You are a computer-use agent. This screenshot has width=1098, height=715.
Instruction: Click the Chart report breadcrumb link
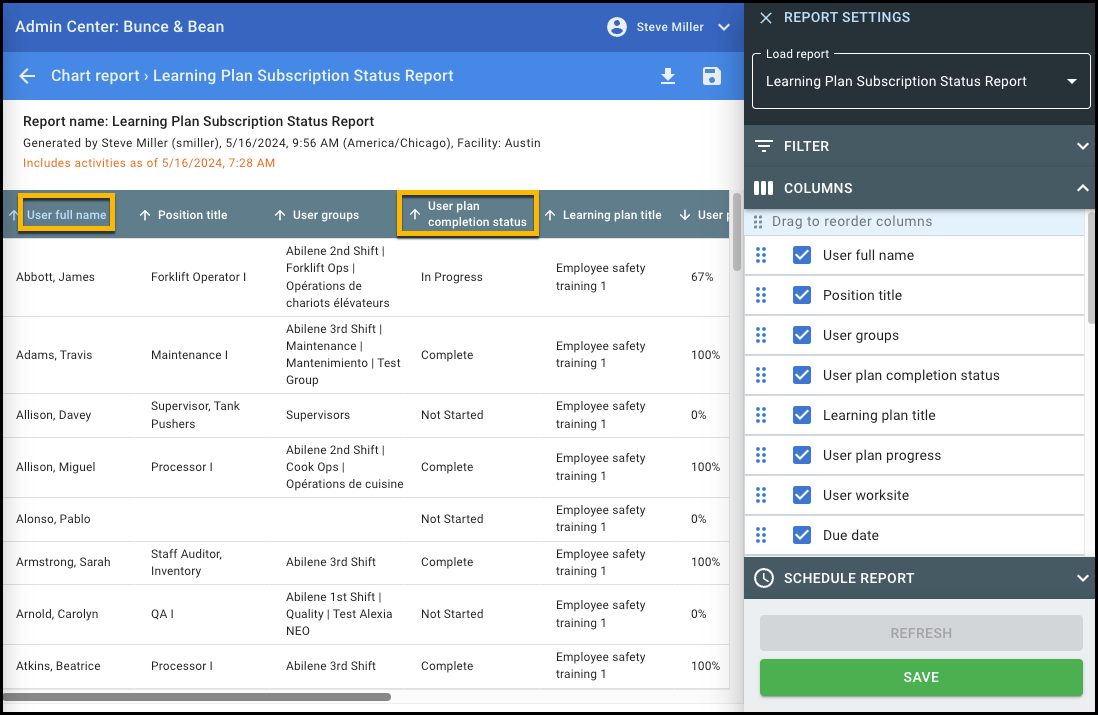[95, 76]
